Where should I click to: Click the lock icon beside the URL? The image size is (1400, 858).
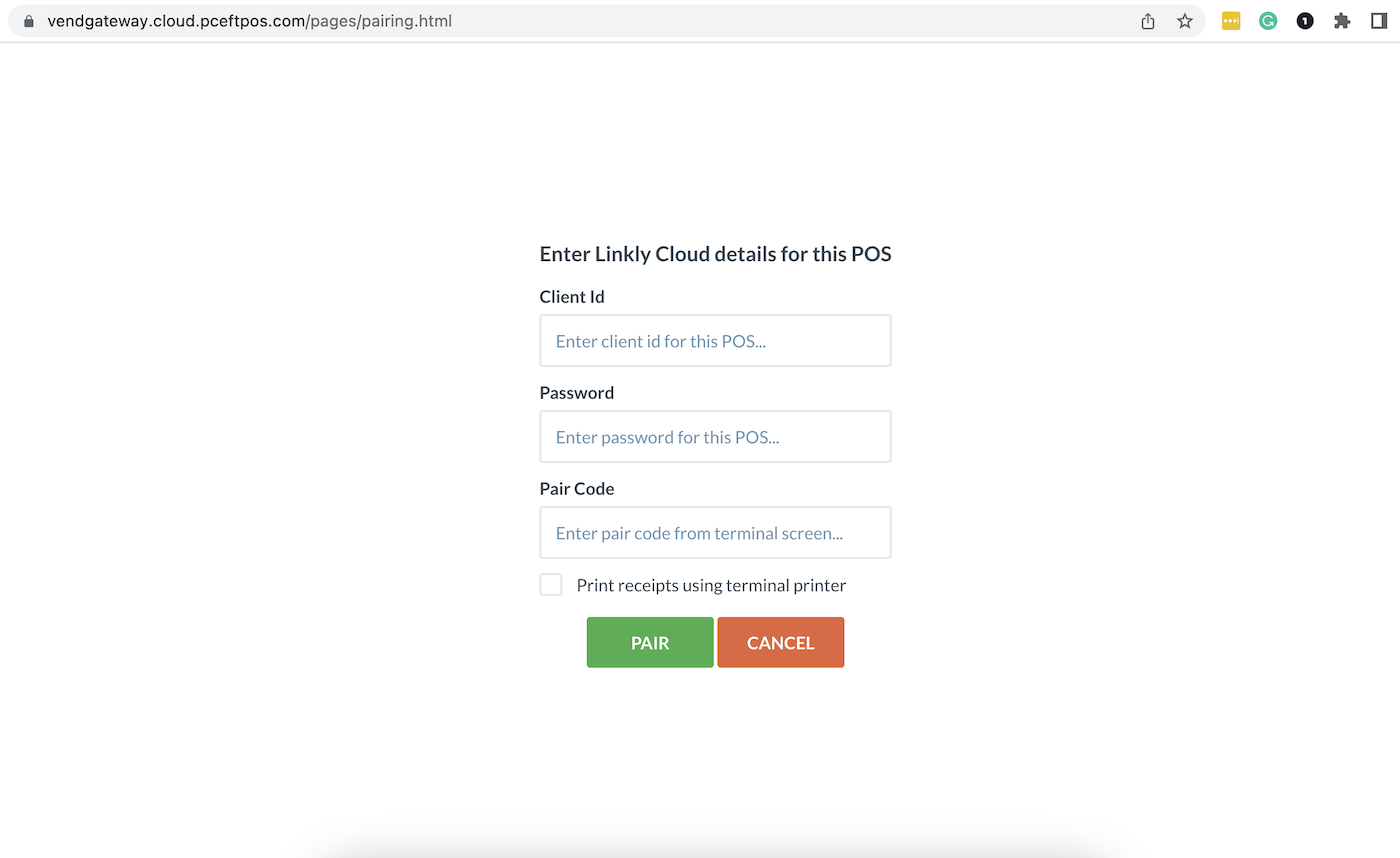(x=28, y=21)
